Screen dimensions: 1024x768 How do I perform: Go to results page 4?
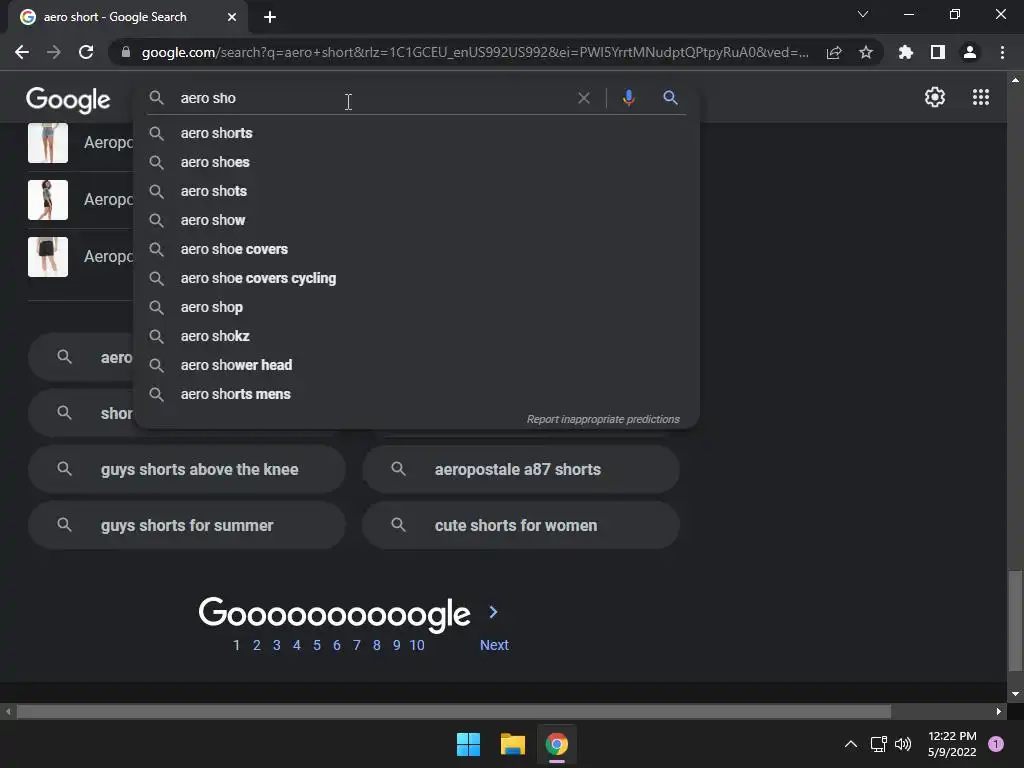(x=296, y=645)
